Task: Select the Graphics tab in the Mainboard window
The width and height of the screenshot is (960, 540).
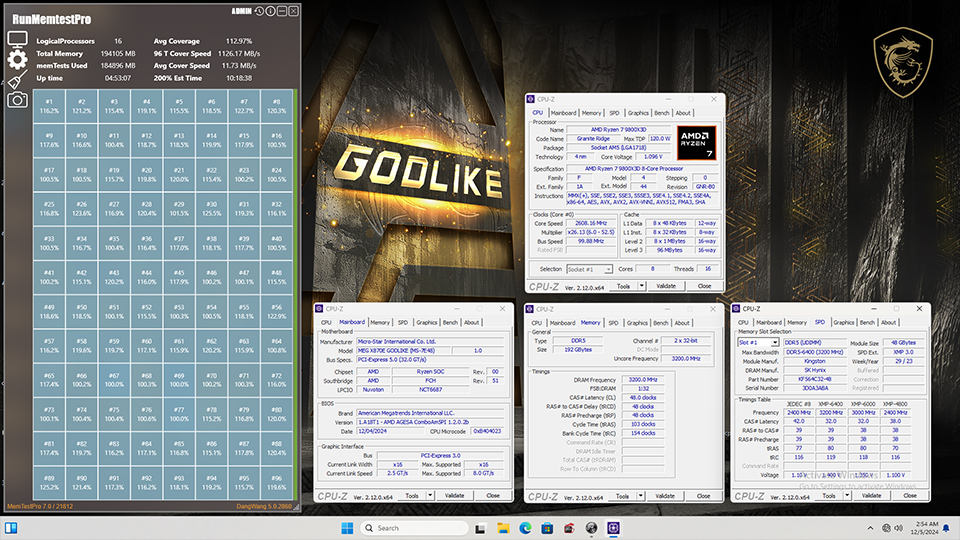Action: coord(427,322)
